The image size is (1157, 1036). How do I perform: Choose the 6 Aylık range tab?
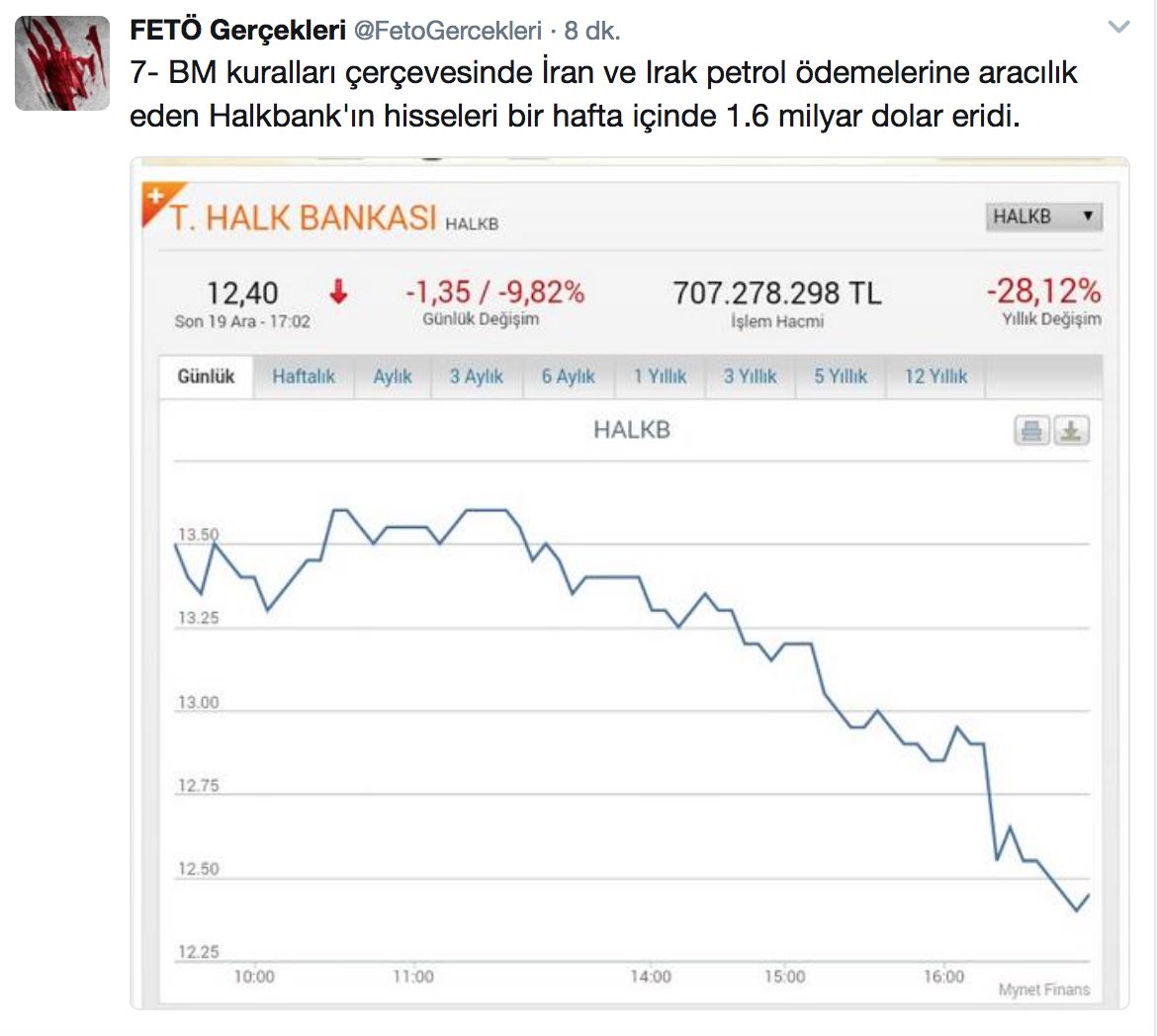[568, 377]
